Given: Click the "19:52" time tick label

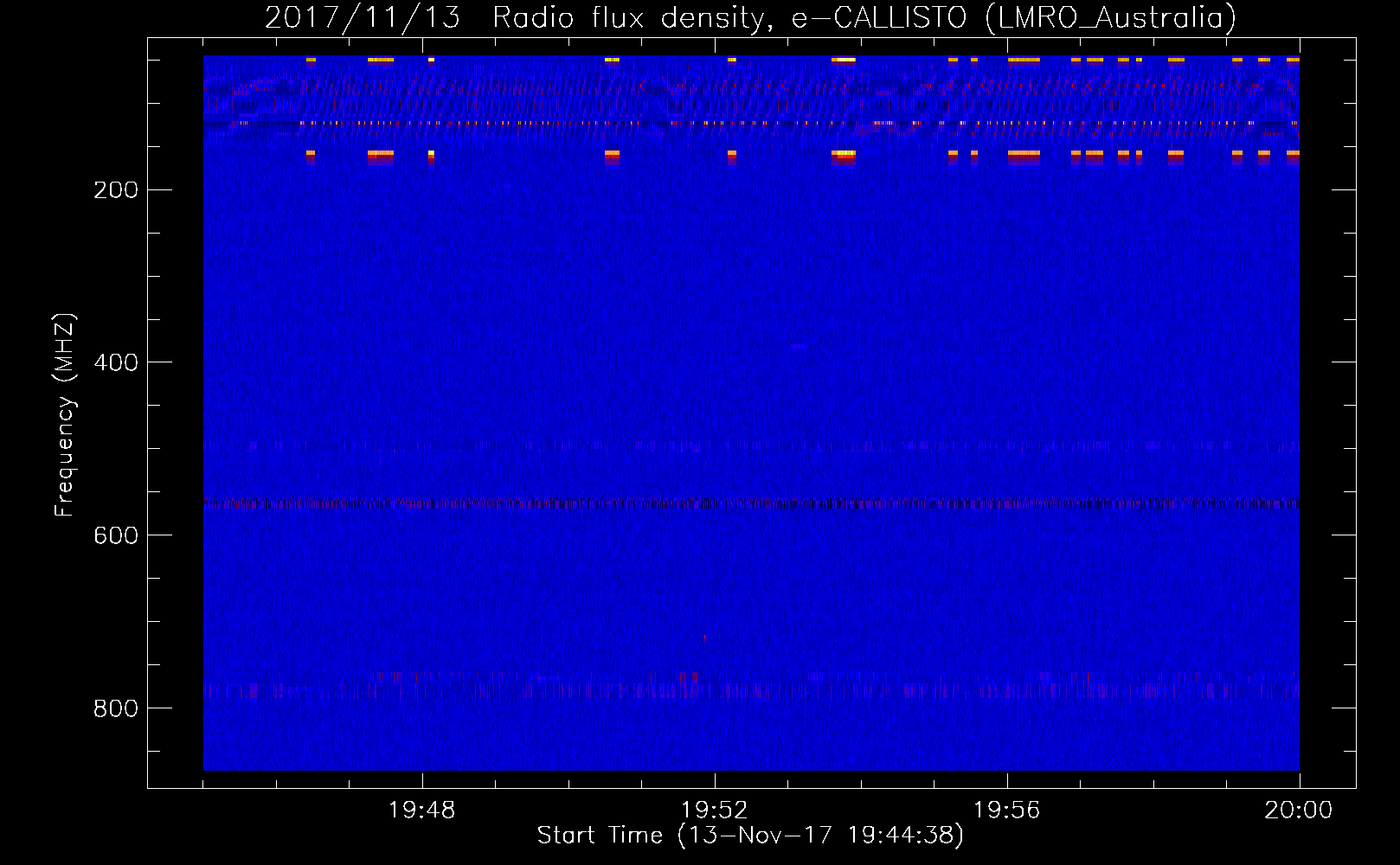Looking at the screenshot, I should 715,811.
